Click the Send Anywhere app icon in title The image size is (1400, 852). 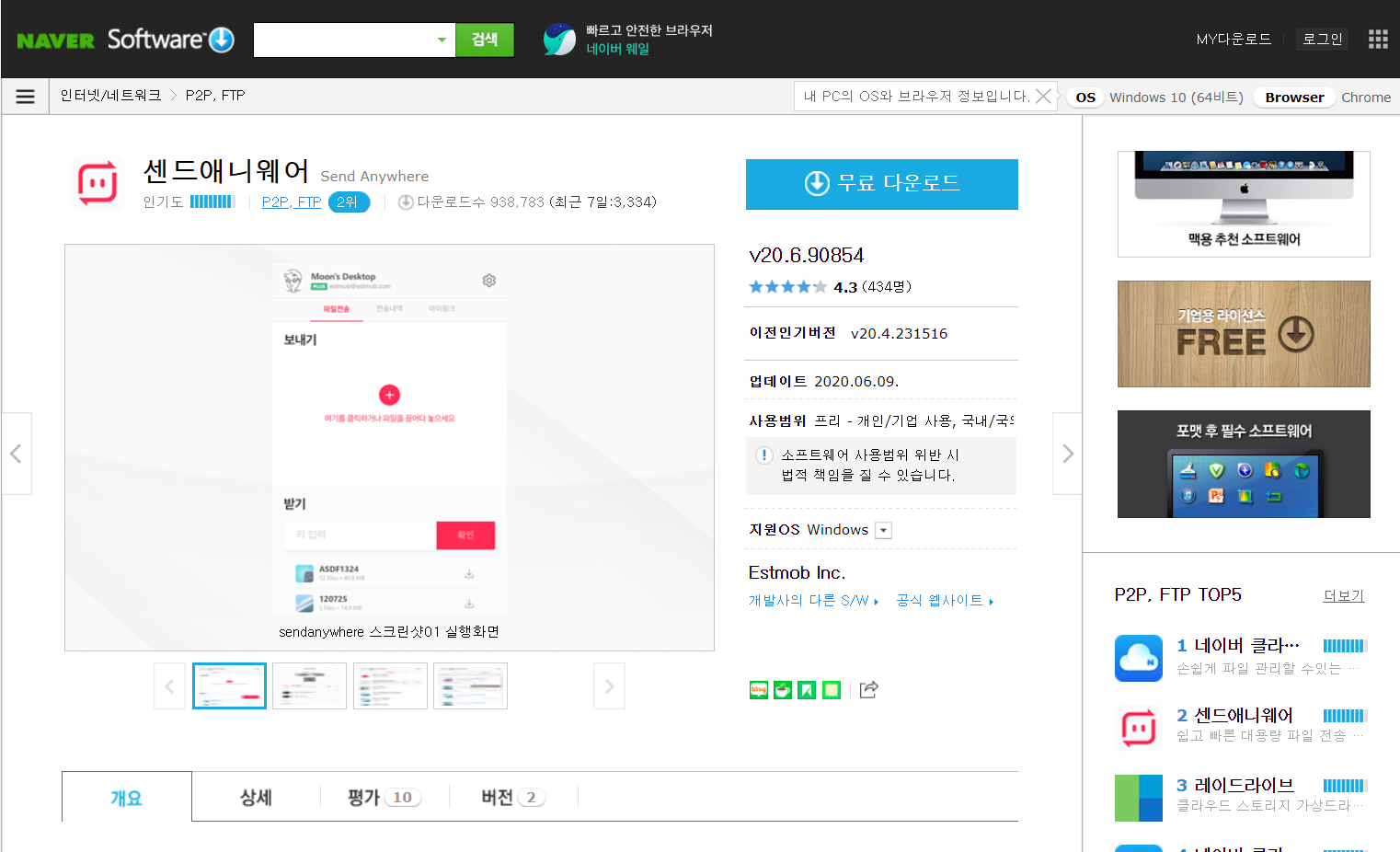pos(98,183)
